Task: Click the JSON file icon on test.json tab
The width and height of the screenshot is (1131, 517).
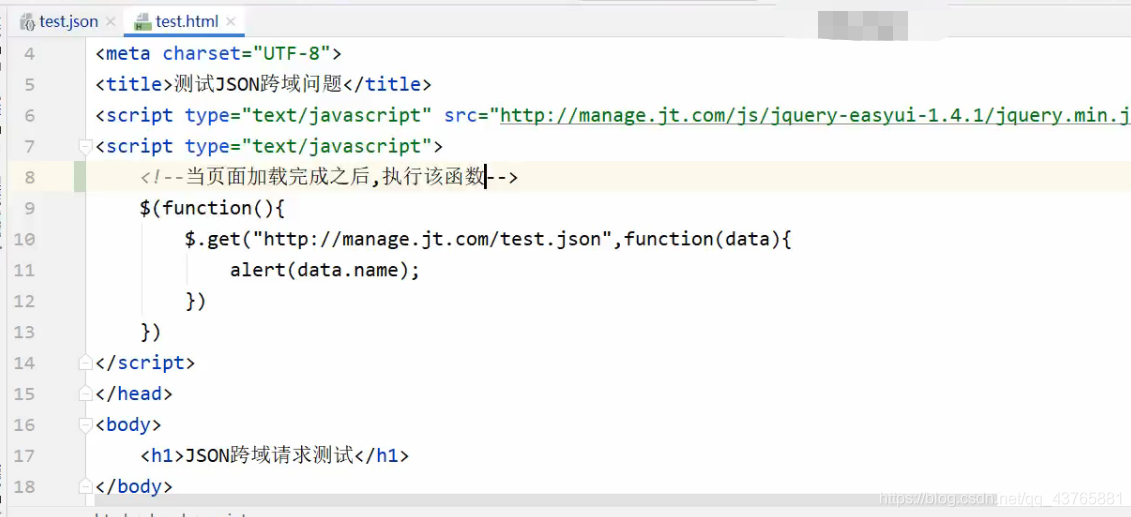Action: point(28,22)
